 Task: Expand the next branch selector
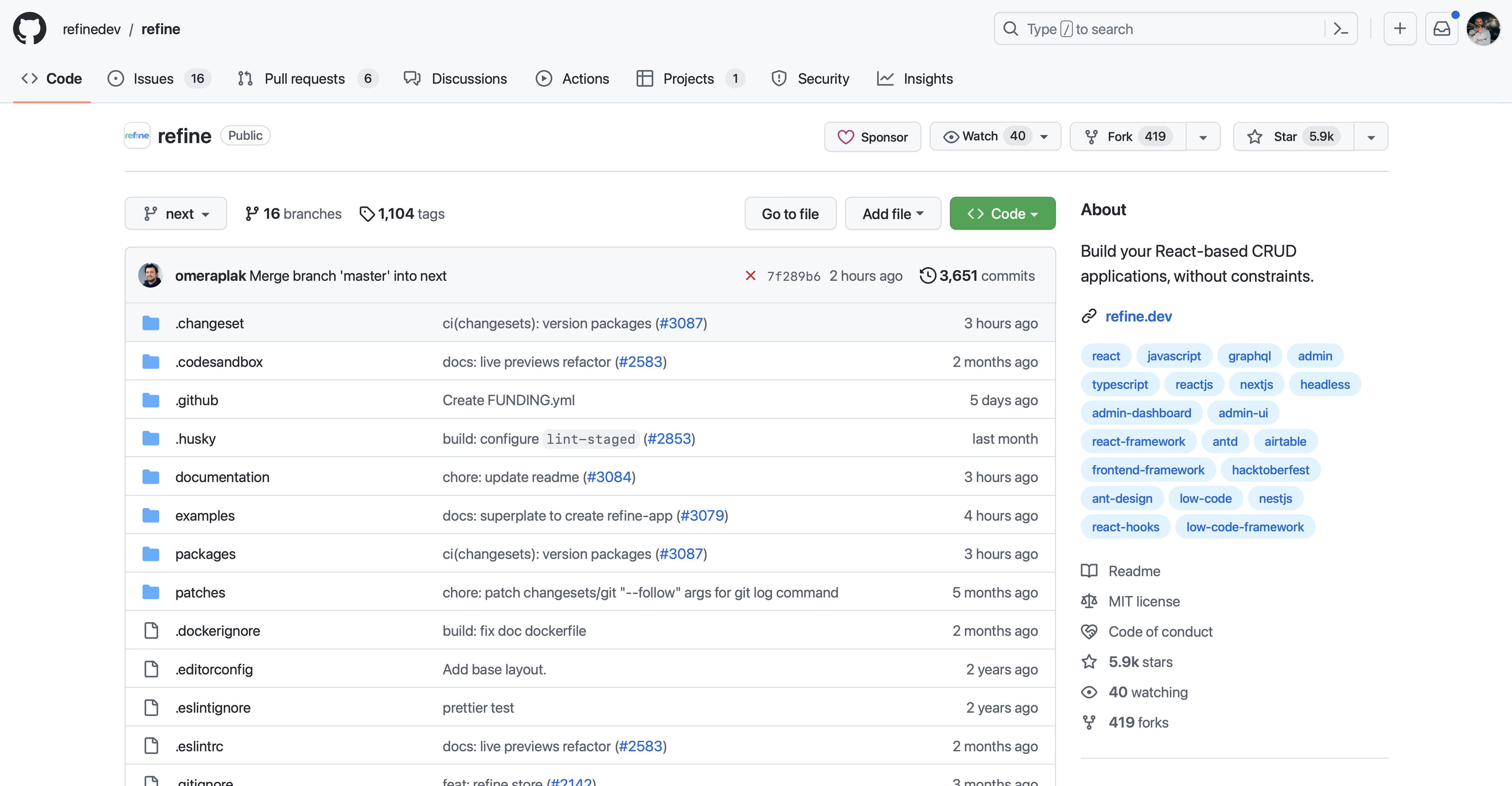point(175,214)
